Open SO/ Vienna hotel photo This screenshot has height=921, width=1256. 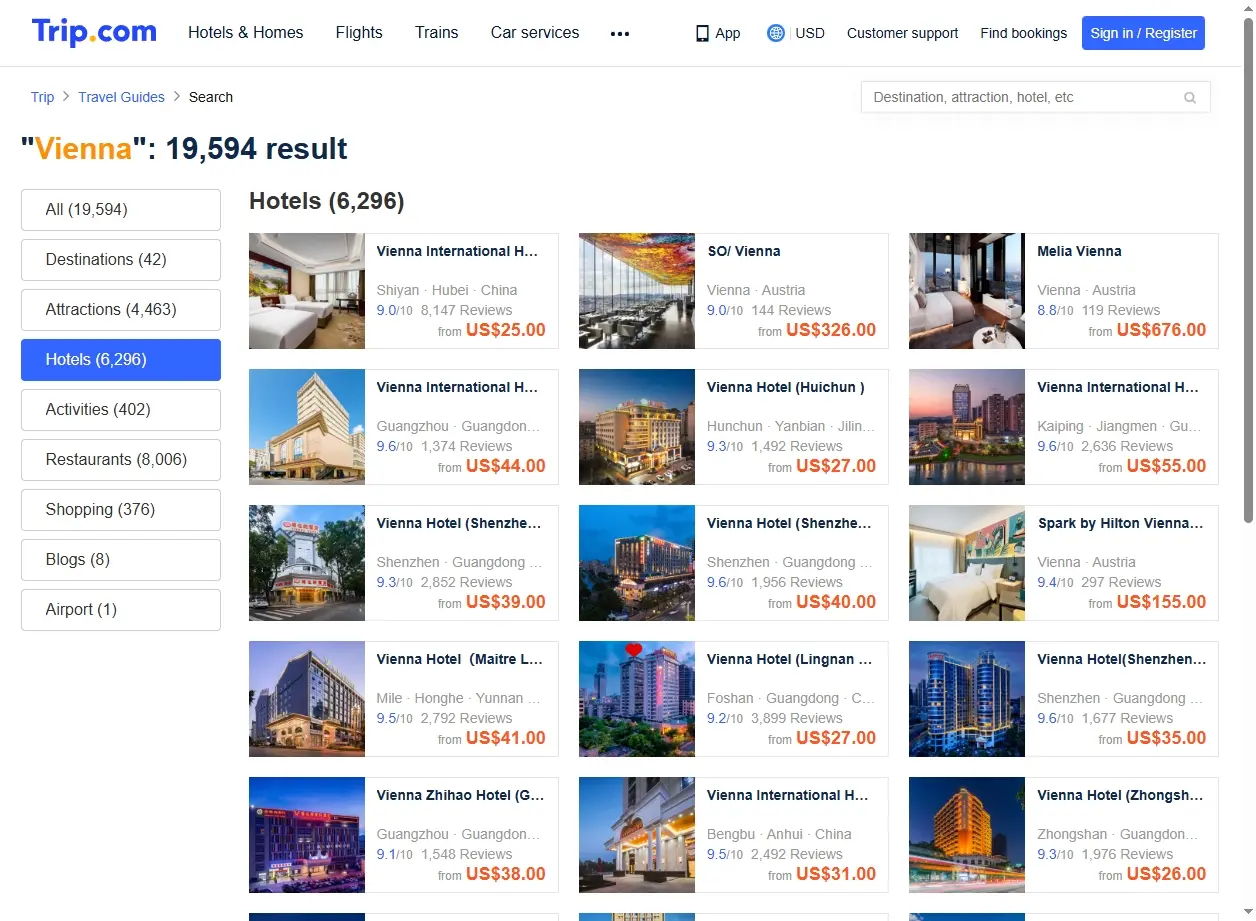click(x=637, y=291)
